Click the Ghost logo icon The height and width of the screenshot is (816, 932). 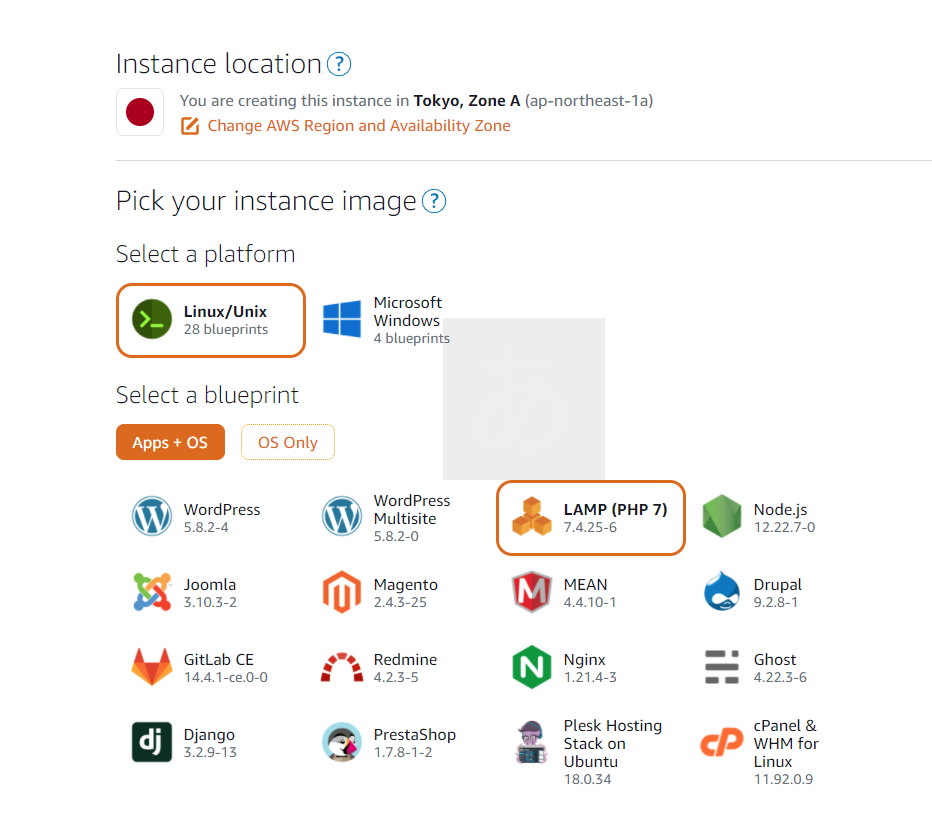tap(722, 667)
